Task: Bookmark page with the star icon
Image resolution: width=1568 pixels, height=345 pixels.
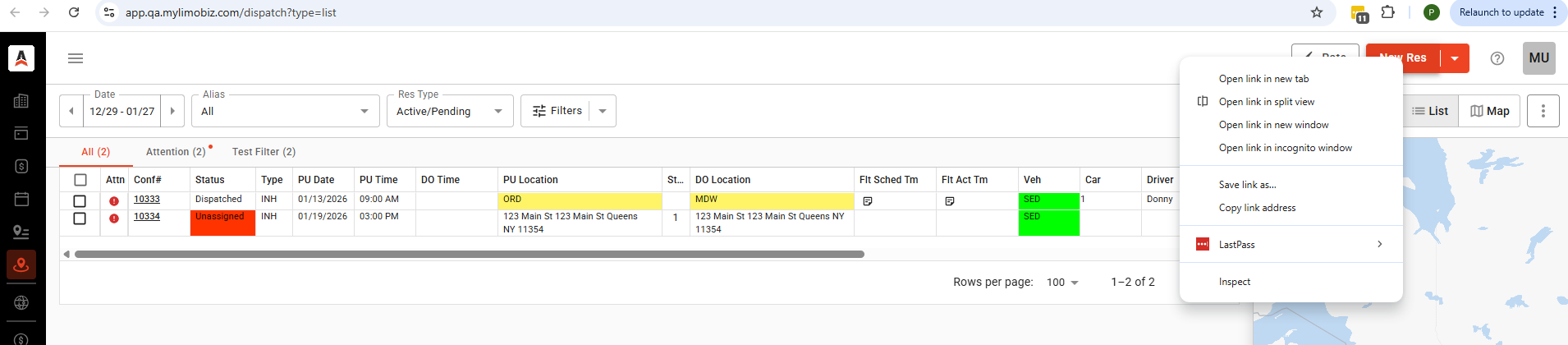Action: 1317,12
